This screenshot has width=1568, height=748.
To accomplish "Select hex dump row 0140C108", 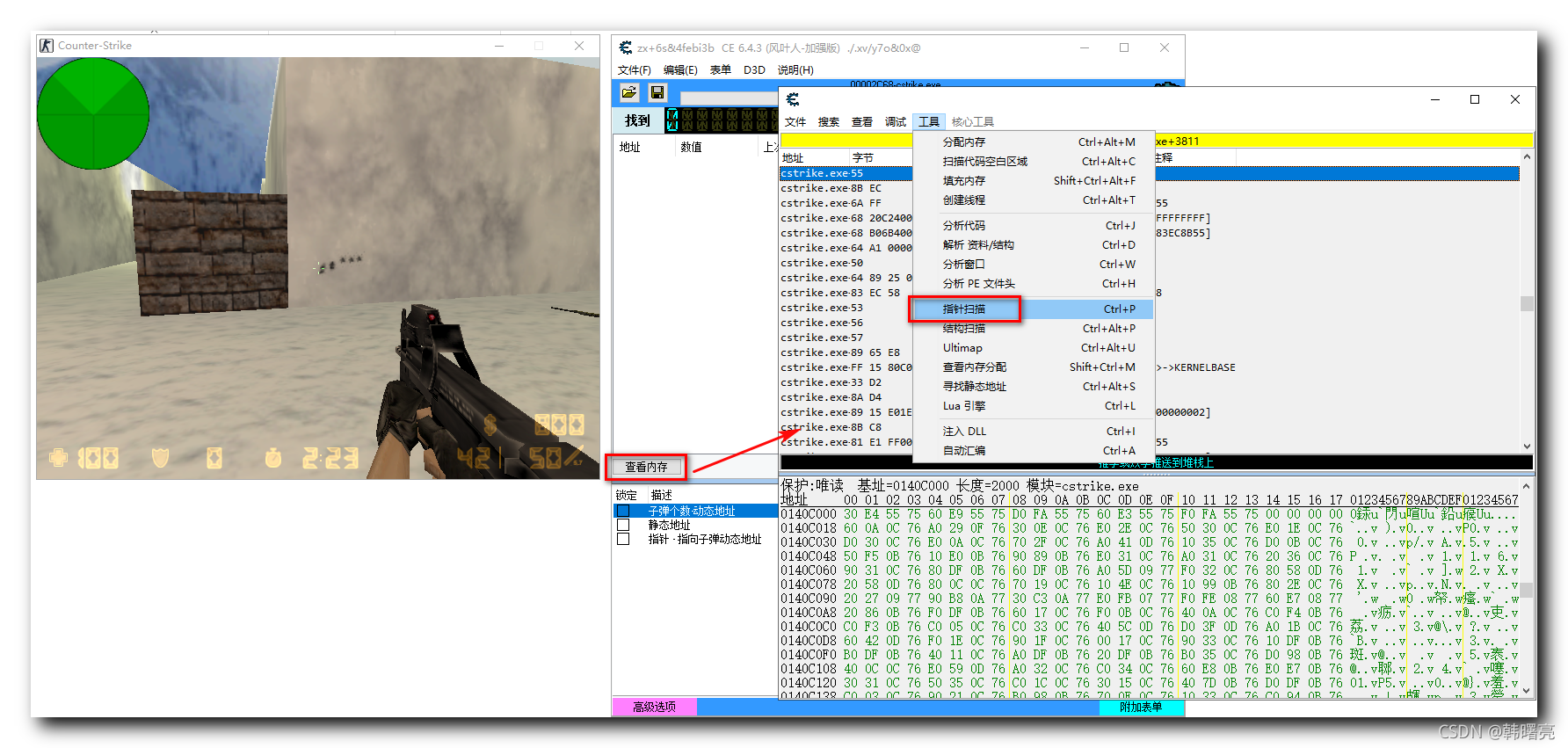I will point(1149,669).
